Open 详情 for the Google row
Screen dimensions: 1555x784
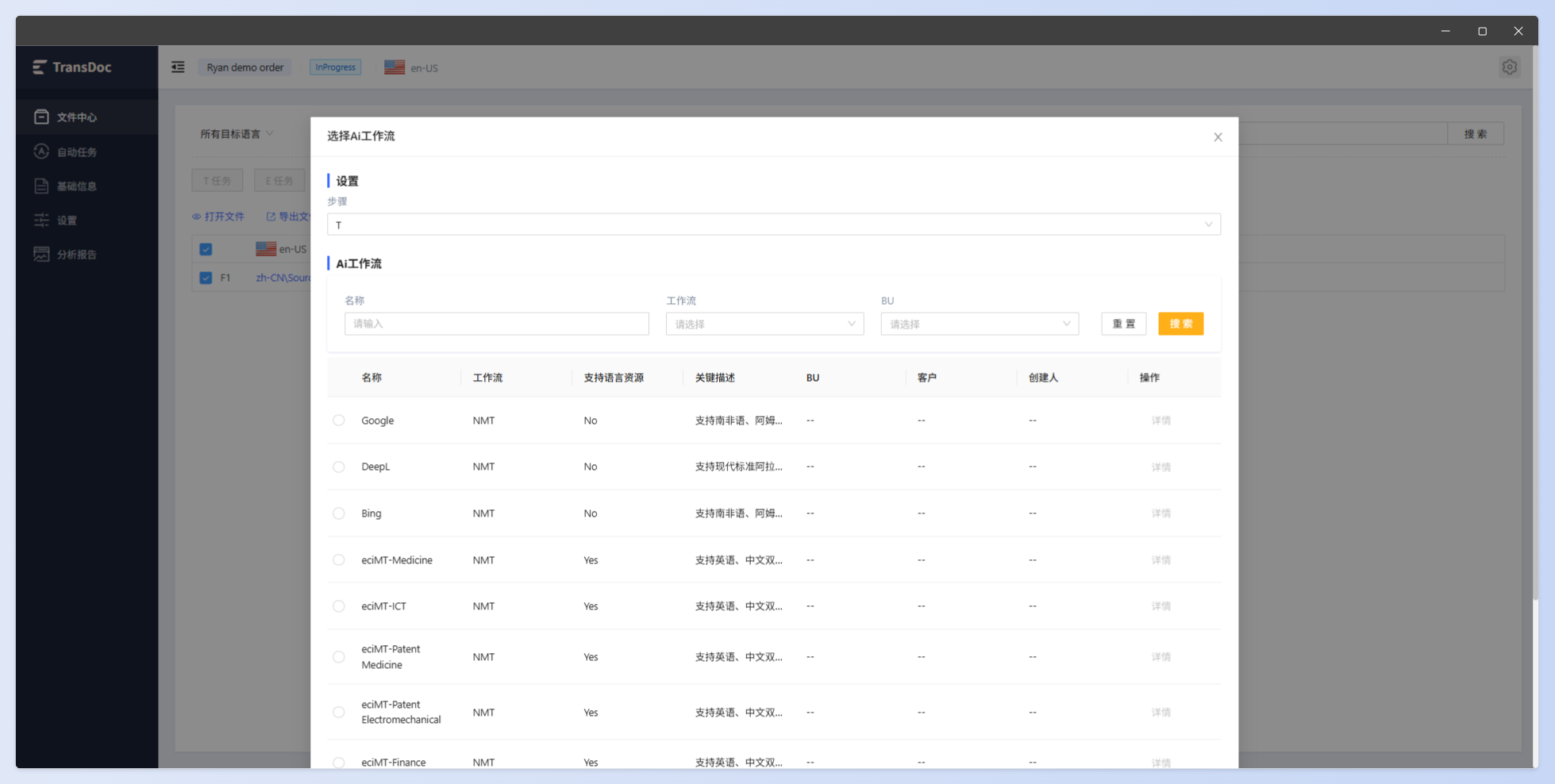1161,421
